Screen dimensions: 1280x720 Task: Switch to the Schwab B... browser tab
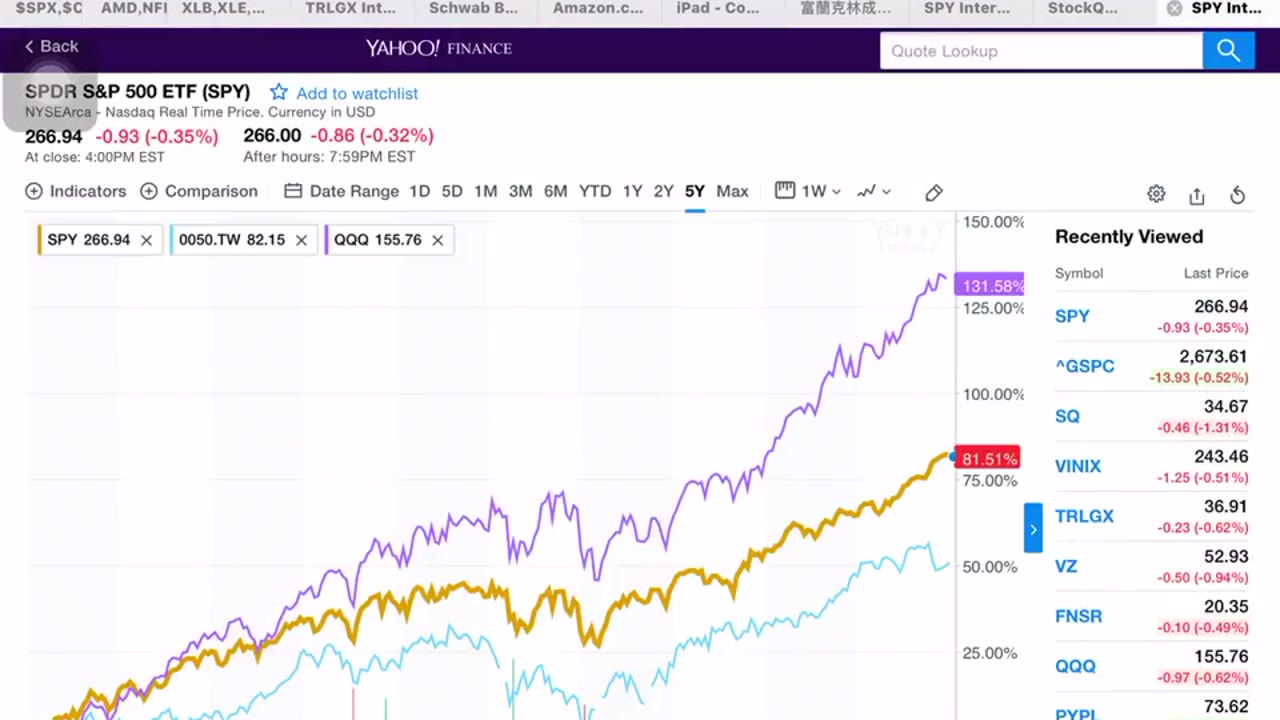coord(473,8)
